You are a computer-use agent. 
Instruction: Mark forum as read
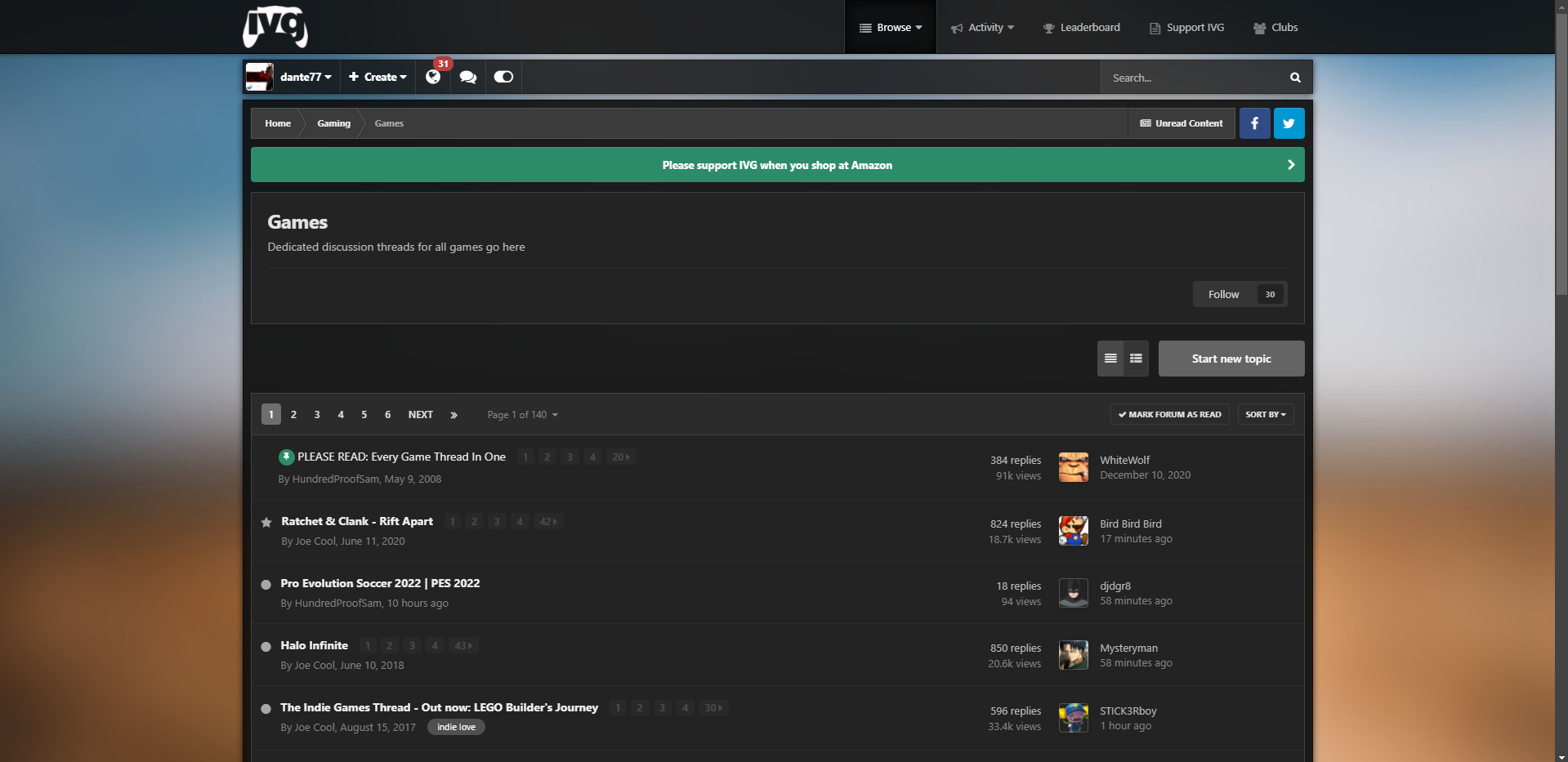coord(1170,415)
